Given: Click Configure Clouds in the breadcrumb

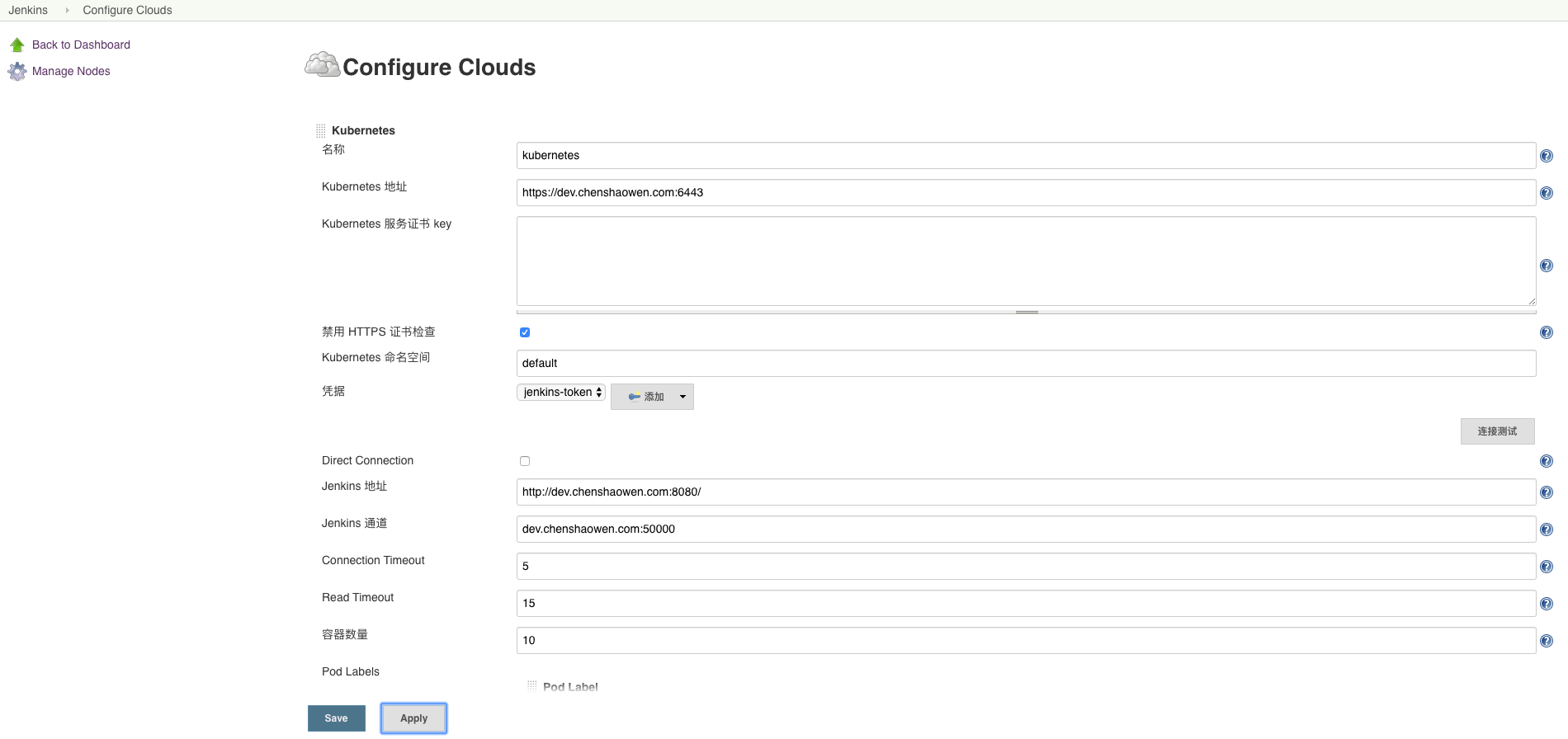Looking at the screenshot, I should [127, 11].
